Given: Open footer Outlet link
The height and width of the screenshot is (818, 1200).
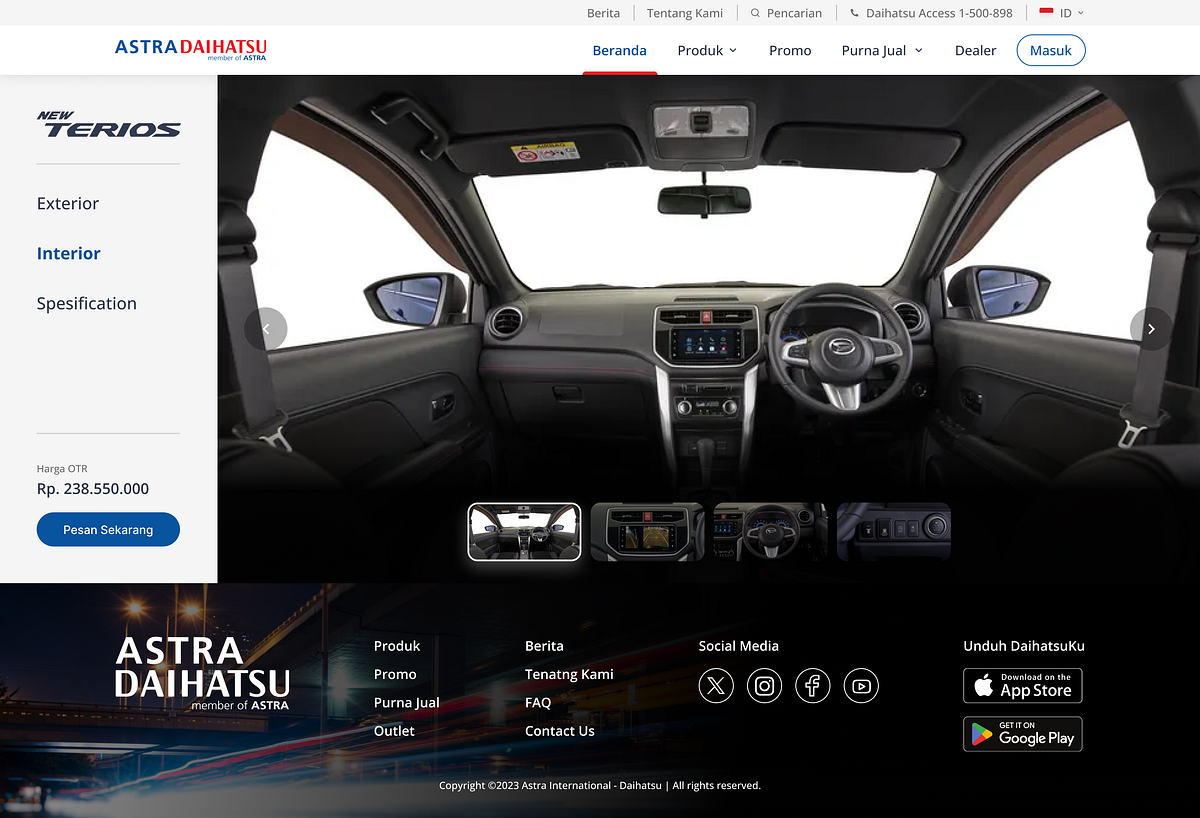Looking at the screenshot, I should 394,731.
